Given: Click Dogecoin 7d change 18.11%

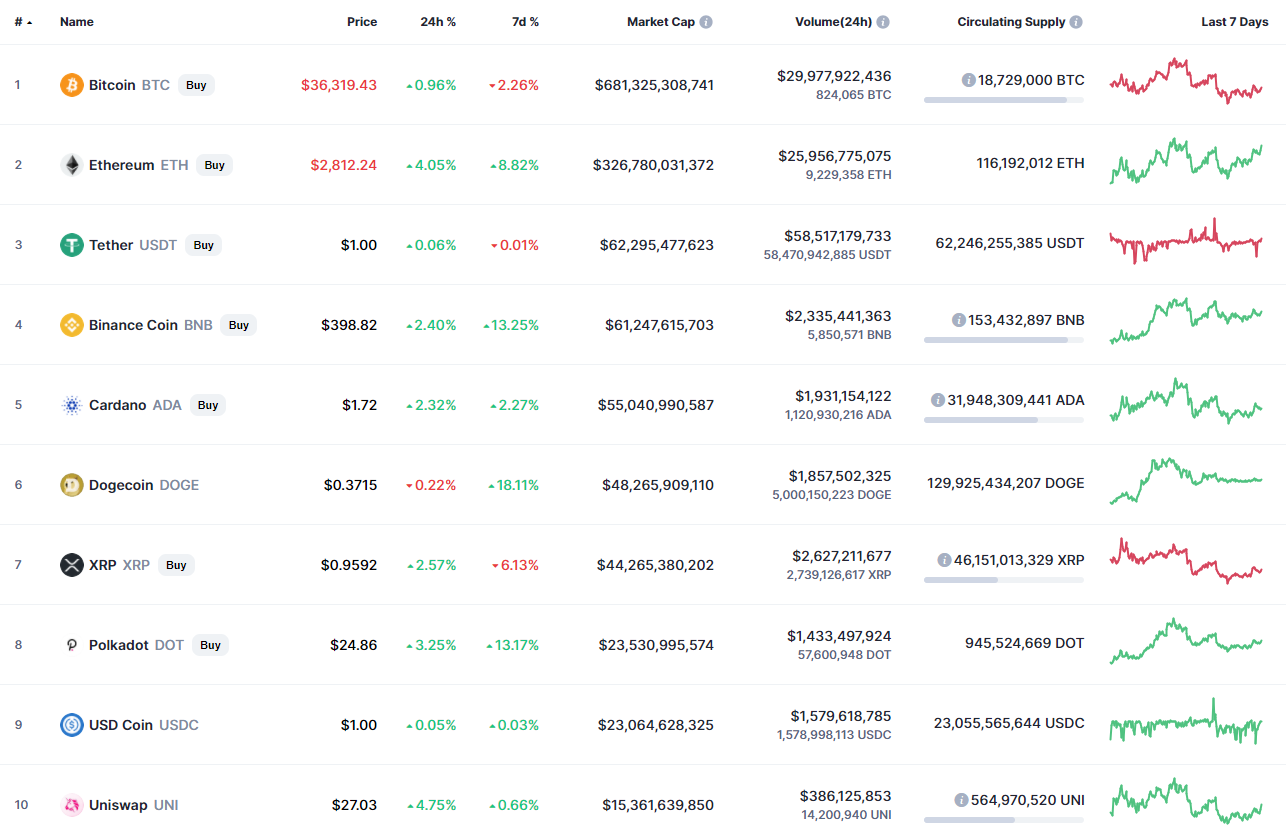Looking at the screenshot, I should point(514,485).
